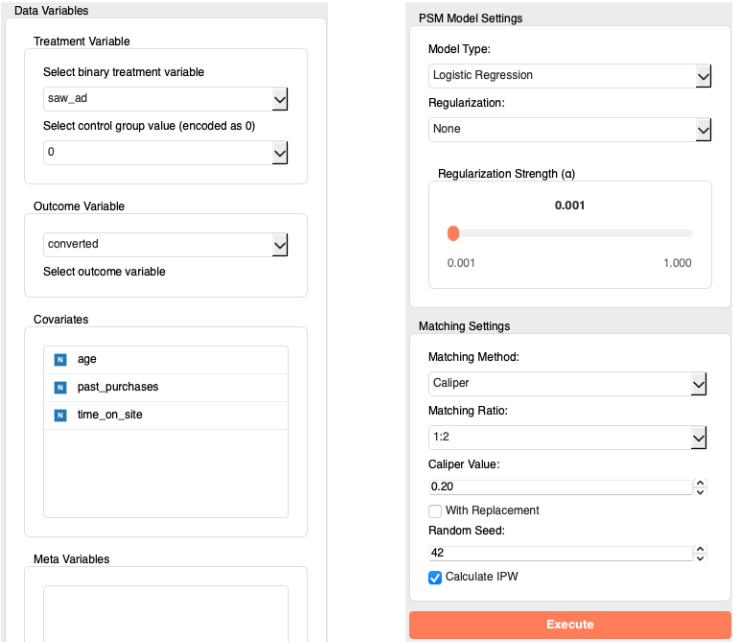This screenshot has width=733, height=642.
Task: Expand the converted outcome variable dropdown
Action: point(165,245)
